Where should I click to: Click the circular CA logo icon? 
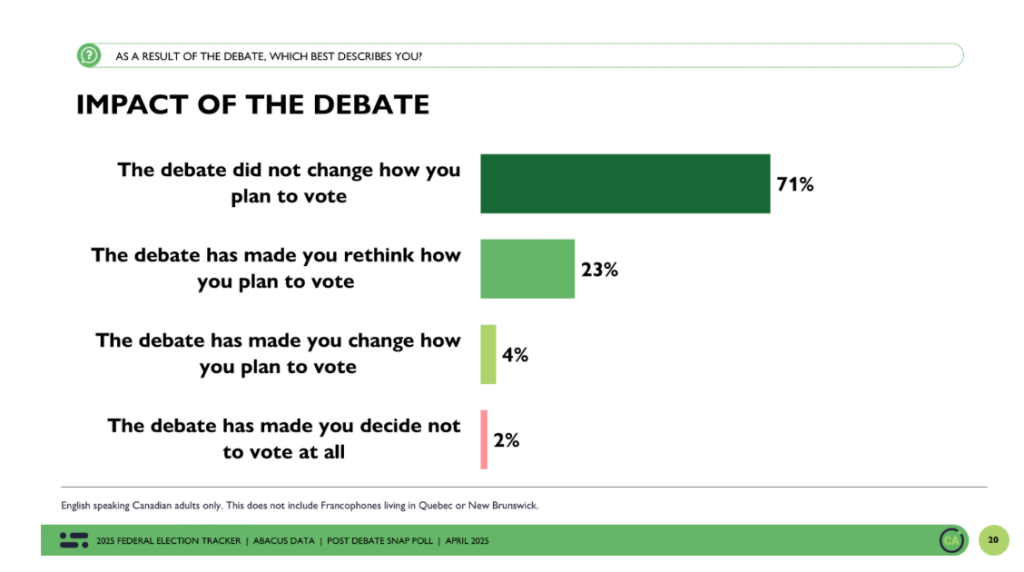tap(952, 540)
